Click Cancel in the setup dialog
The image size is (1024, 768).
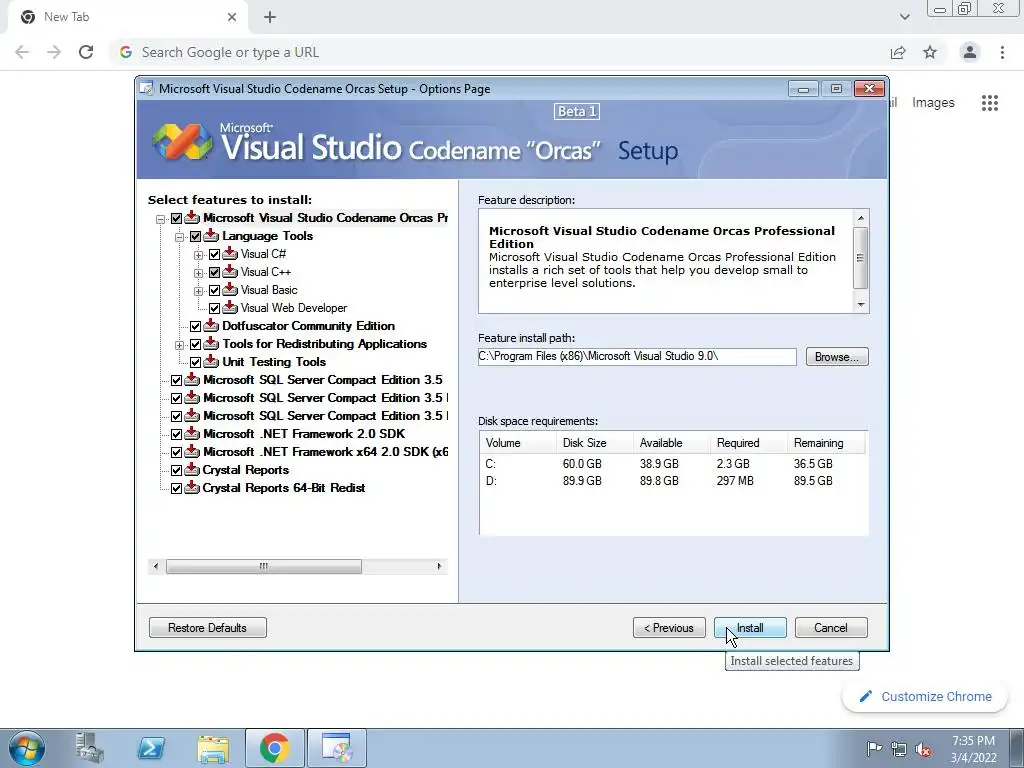[x=831, y=628]
